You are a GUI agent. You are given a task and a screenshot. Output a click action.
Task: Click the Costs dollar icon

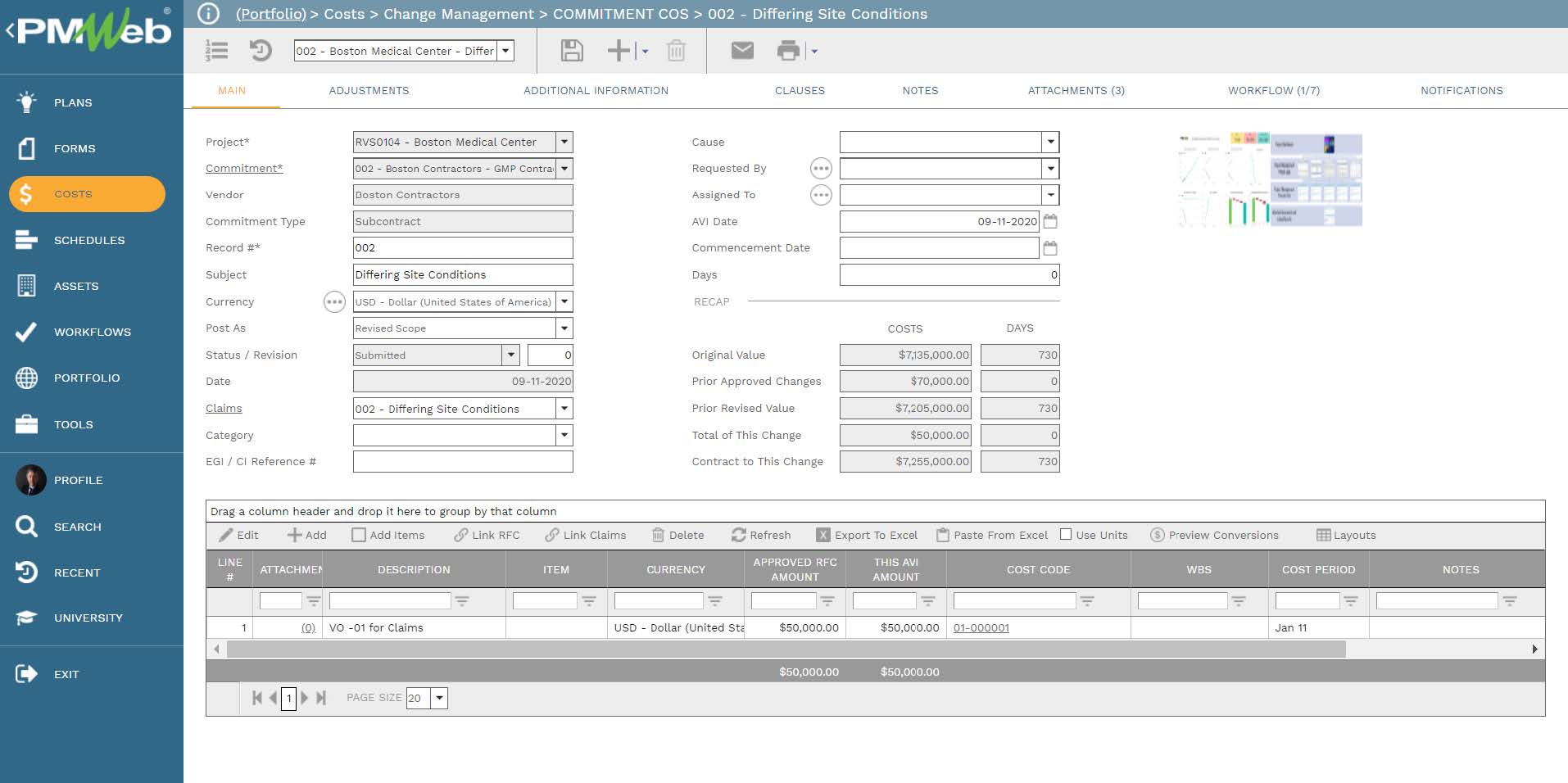(26, 194)
